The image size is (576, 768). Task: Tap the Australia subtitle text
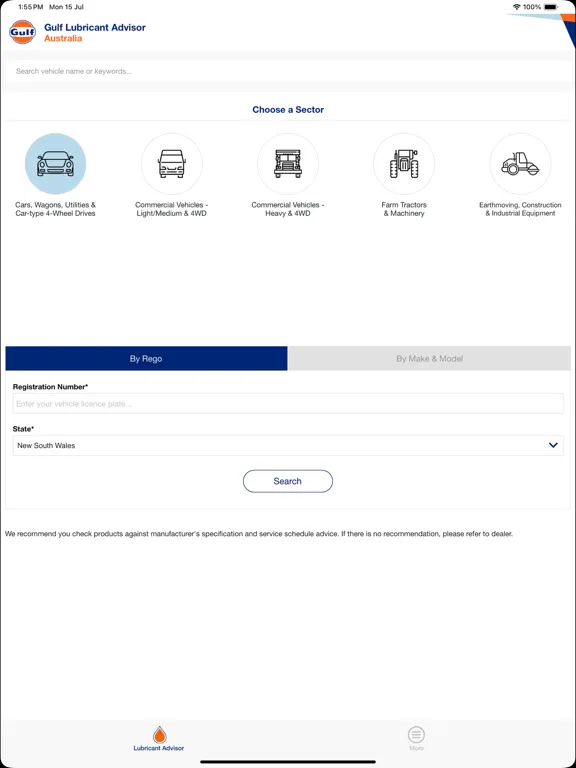63,39
